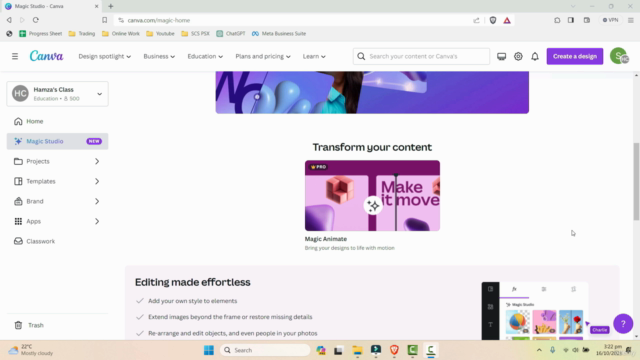Screen dimensions: 640x360
Task: Open the browser main menu icon
Action: (631, 20)
